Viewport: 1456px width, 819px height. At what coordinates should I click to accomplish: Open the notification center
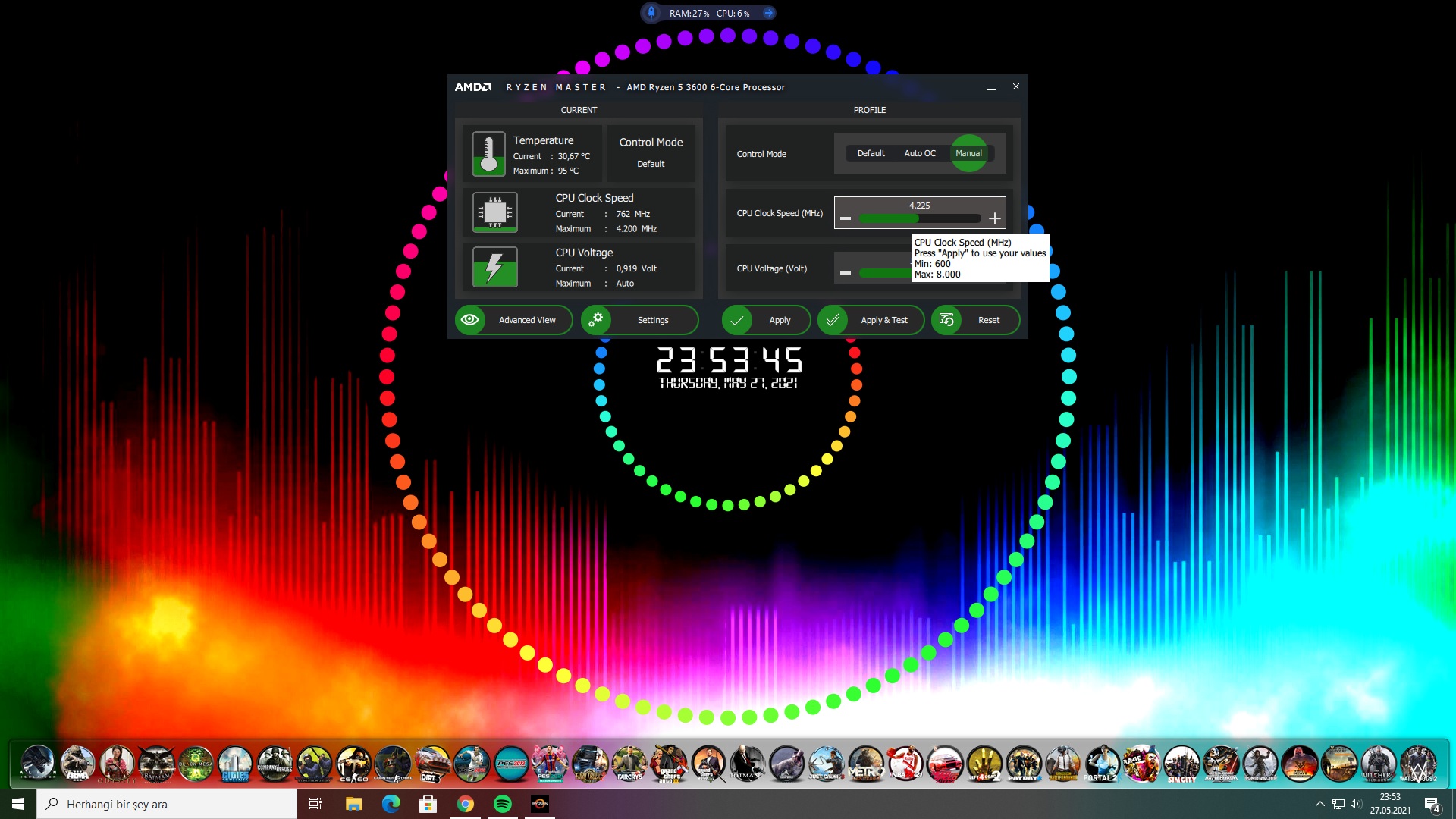1432,804
